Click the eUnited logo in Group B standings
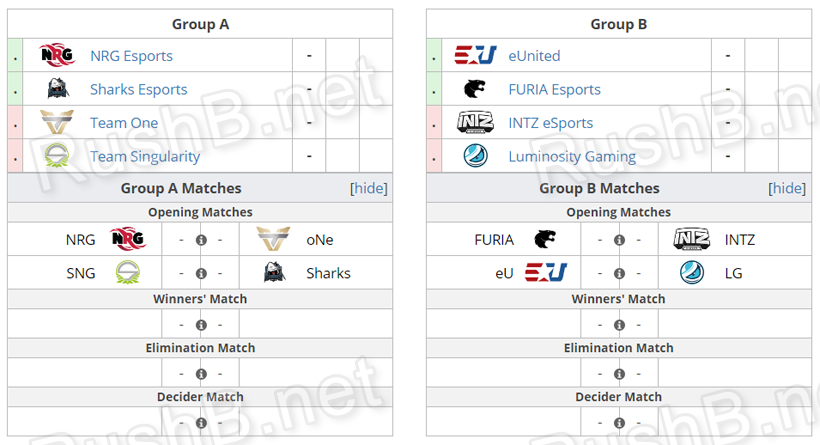Image resolution: width=820 pixels, height=445 pixels. (475, 56)
